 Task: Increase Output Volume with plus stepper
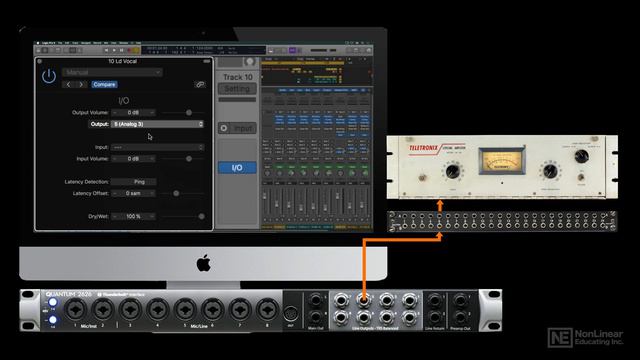(x=152, y=112)
